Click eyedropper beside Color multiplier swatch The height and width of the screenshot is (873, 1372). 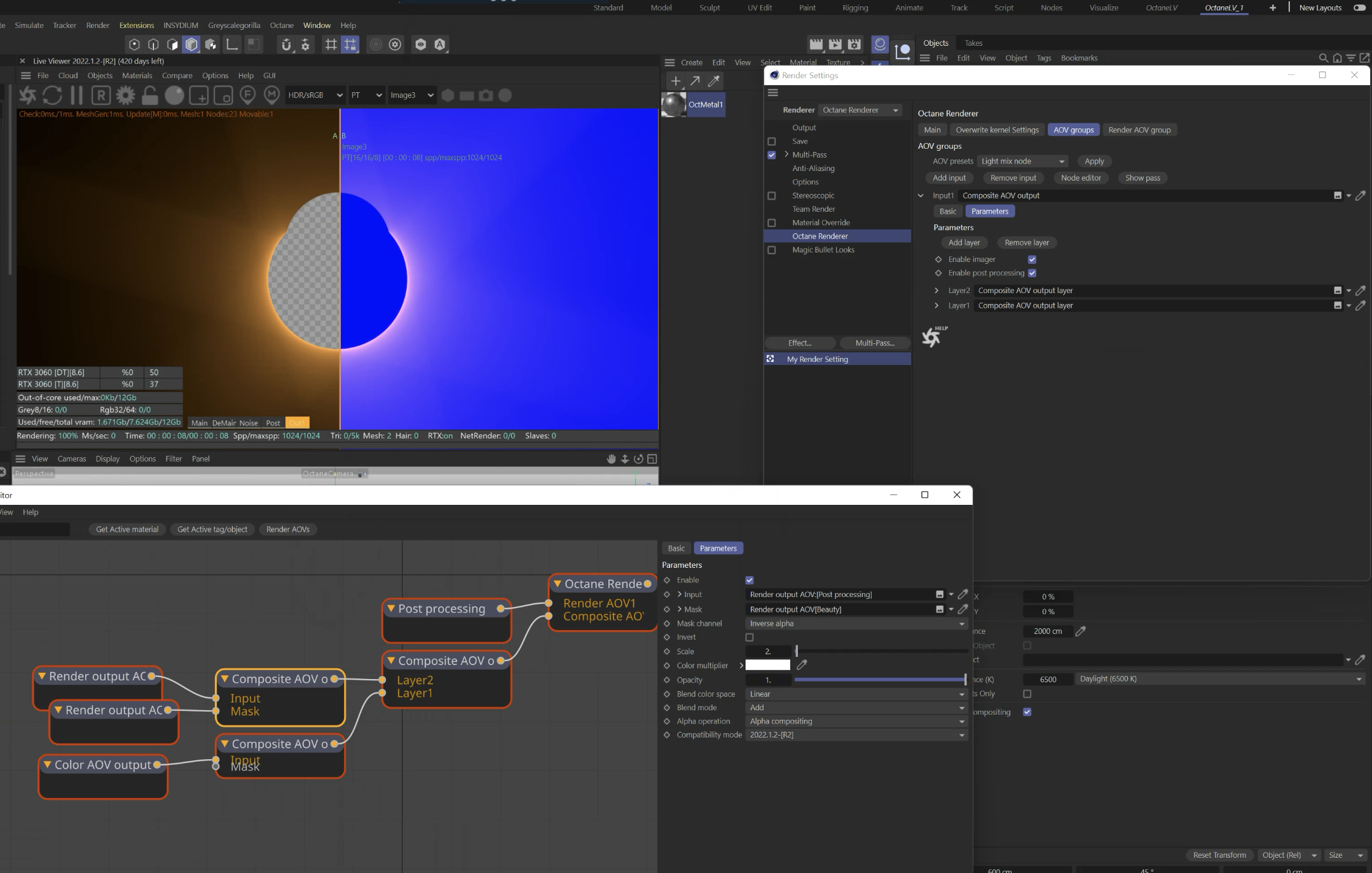(802, 665)
